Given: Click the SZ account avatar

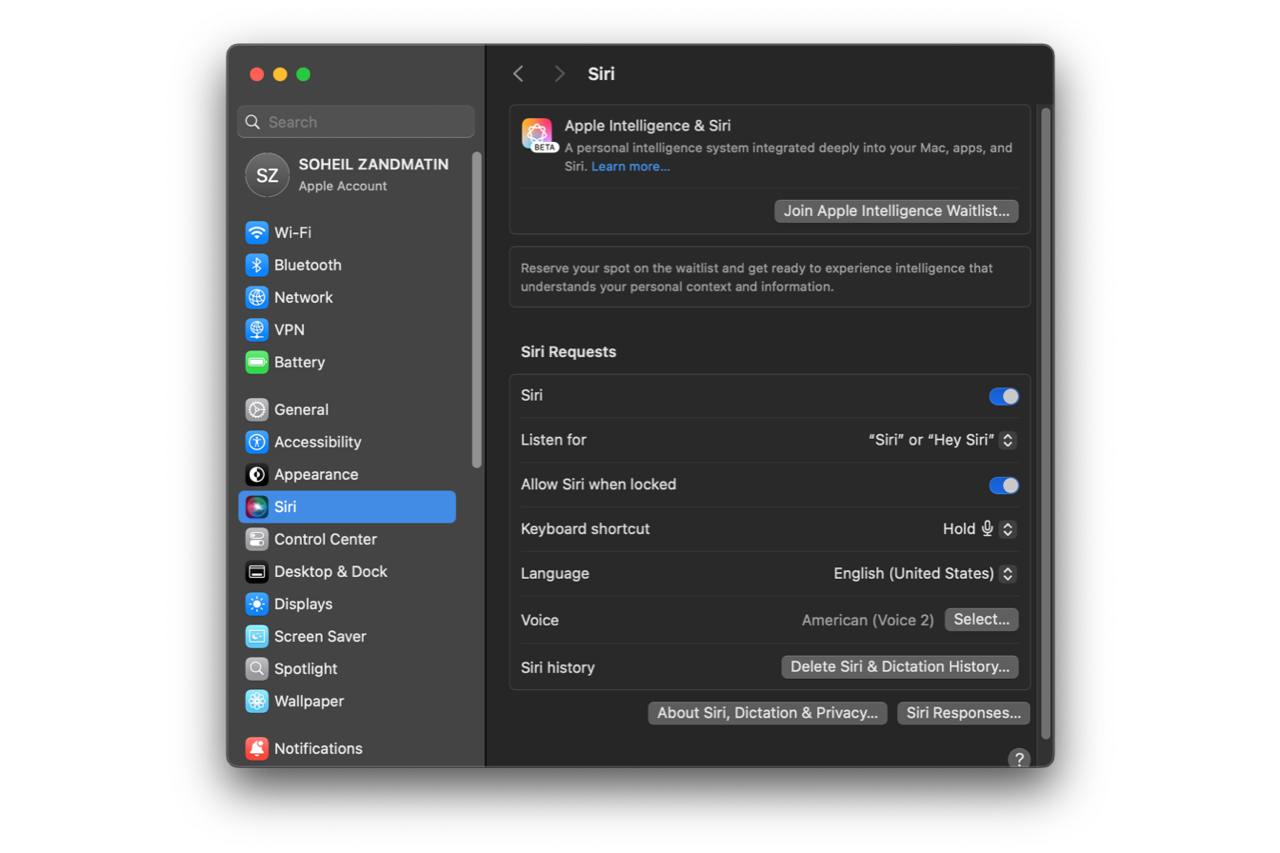Looking at the screenshot, I should coord(267,175).
